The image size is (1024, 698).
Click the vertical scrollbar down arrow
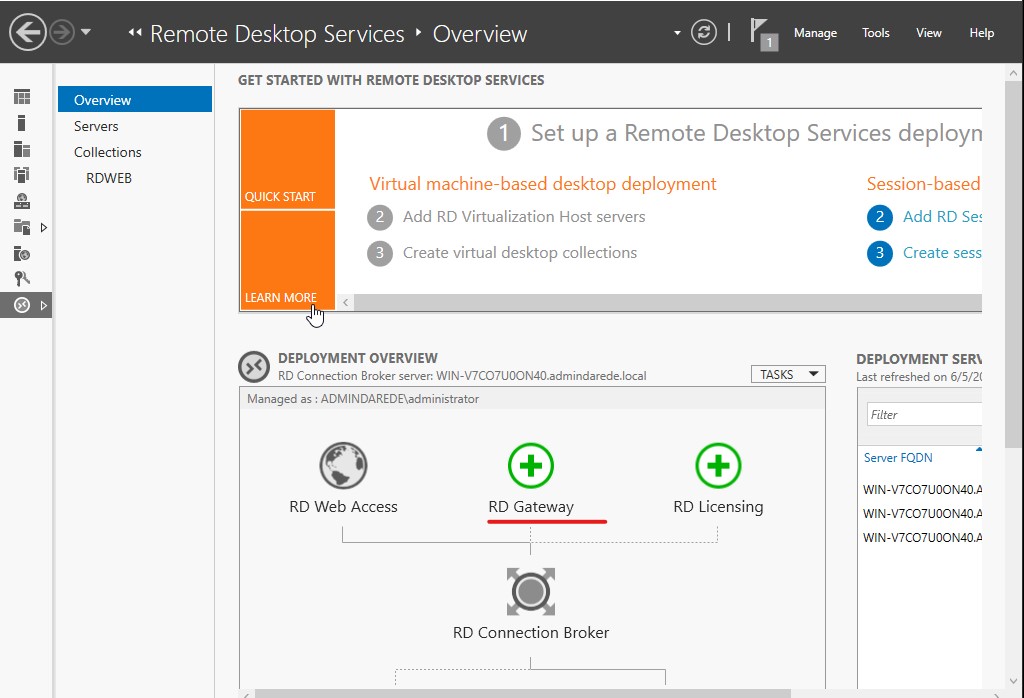1014,681
